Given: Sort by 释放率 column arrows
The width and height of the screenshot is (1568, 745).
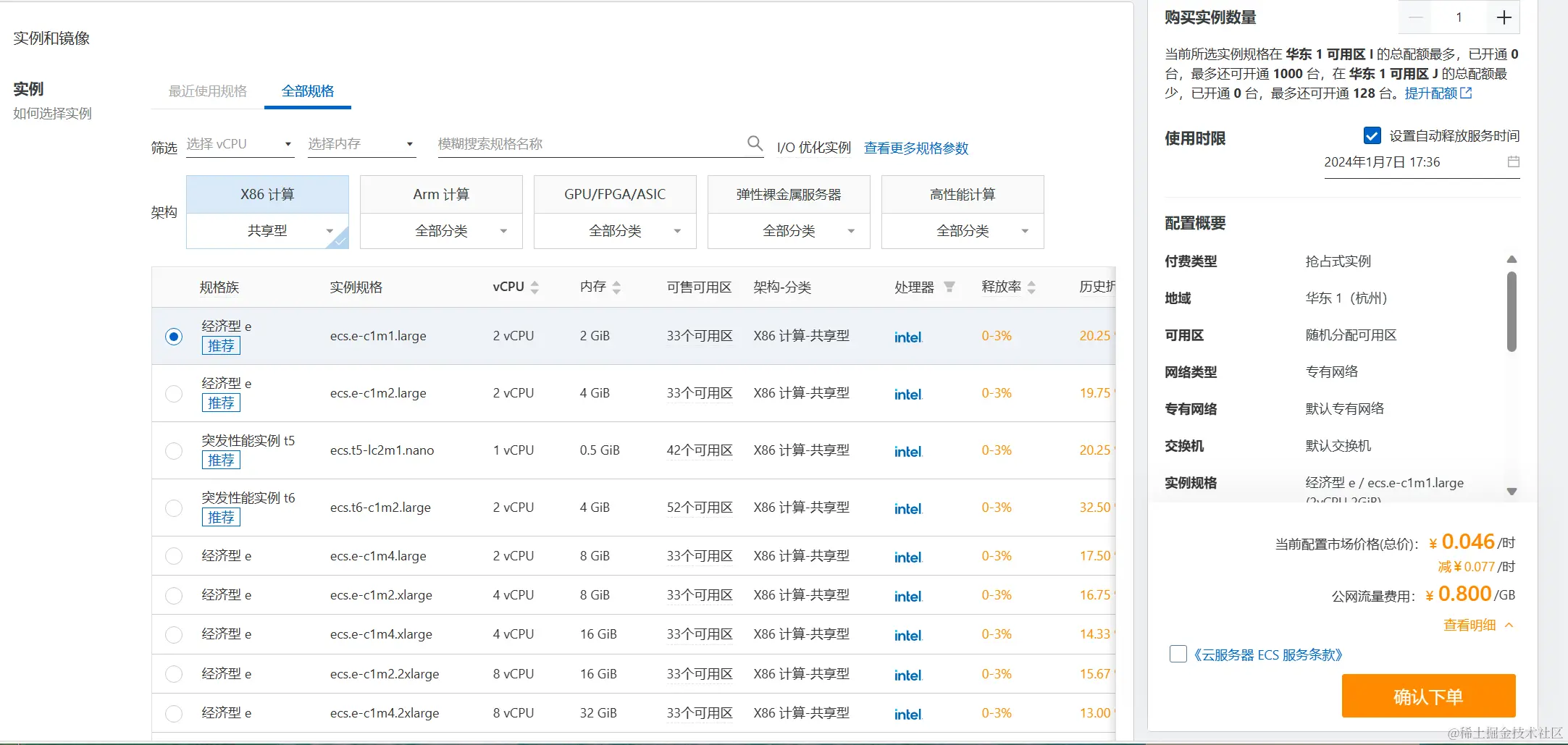Looking at the screenshot, I should (x=1031, y=287).
